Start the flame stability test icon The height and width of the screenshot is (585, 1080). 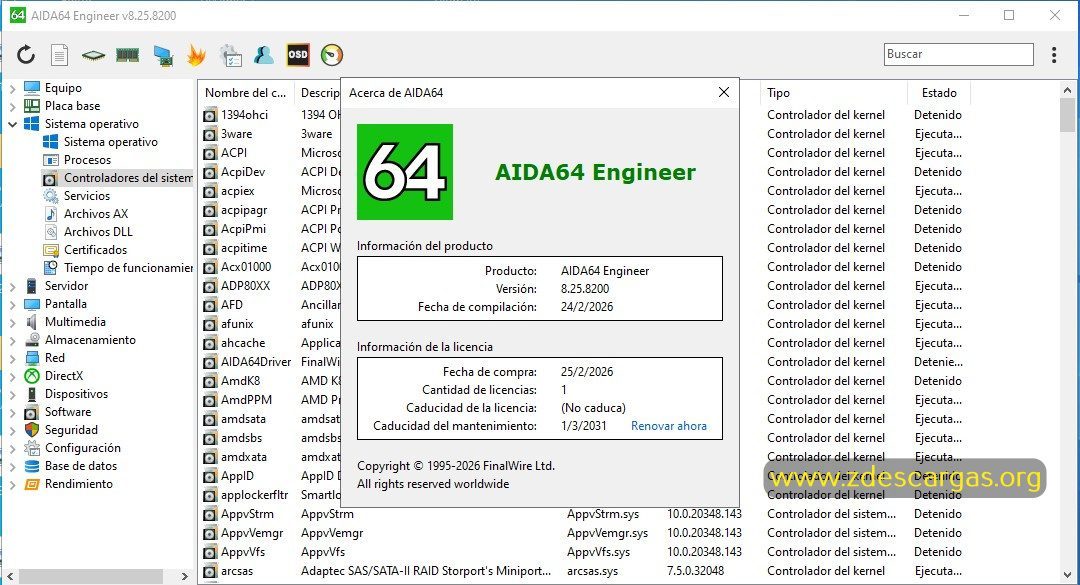(x=196, y=55)
